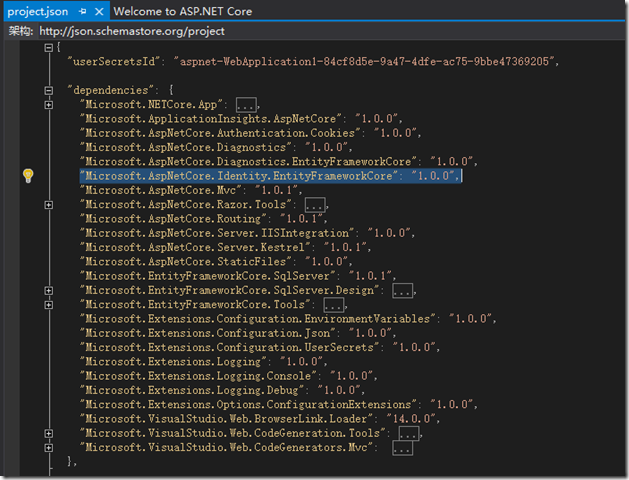Click the Configuration.Json dependency line

click(237, 333)
